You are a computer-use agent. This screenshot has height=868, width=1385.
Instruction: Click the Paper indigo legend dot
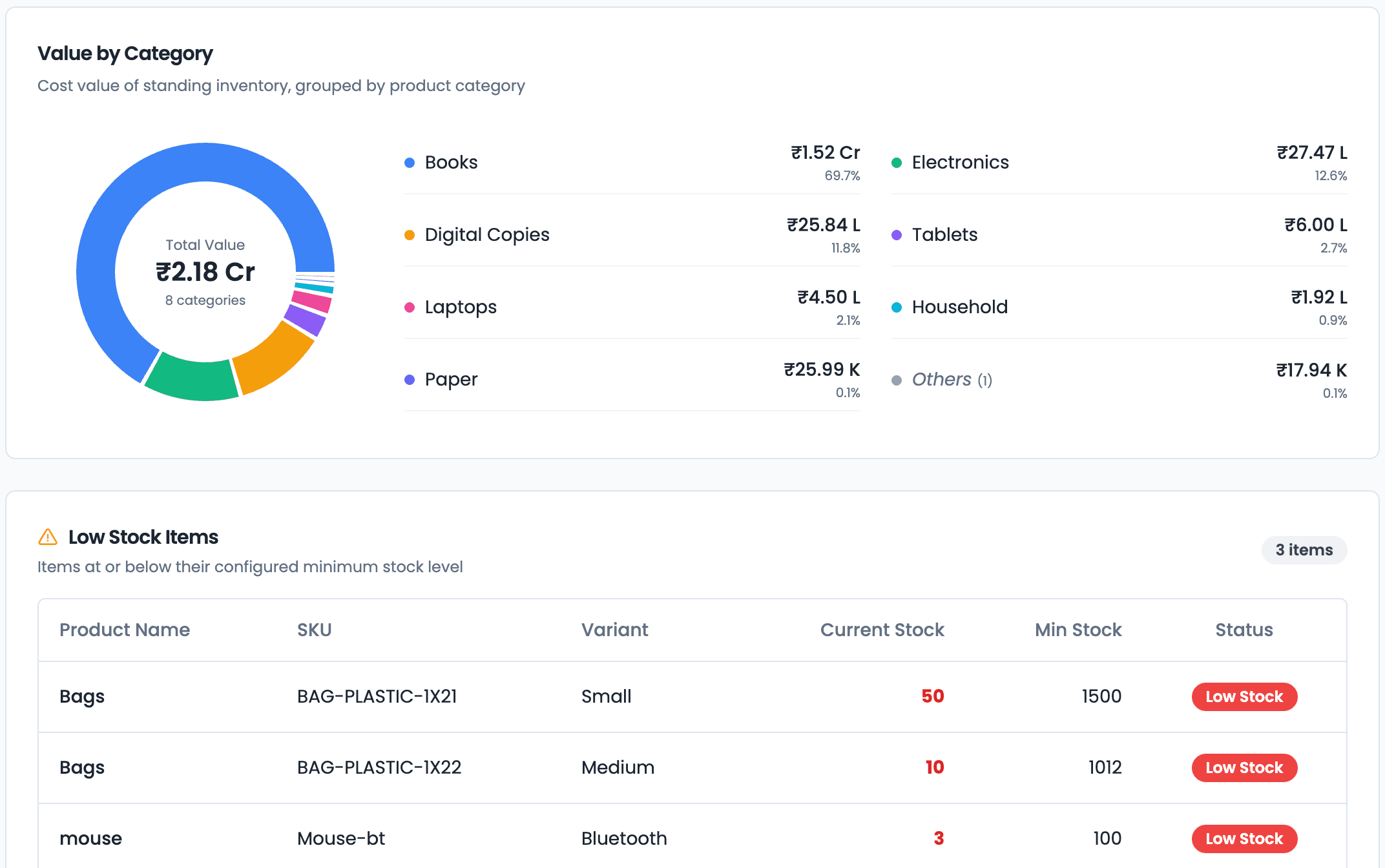pyautogui.click(x=410, y=380)
